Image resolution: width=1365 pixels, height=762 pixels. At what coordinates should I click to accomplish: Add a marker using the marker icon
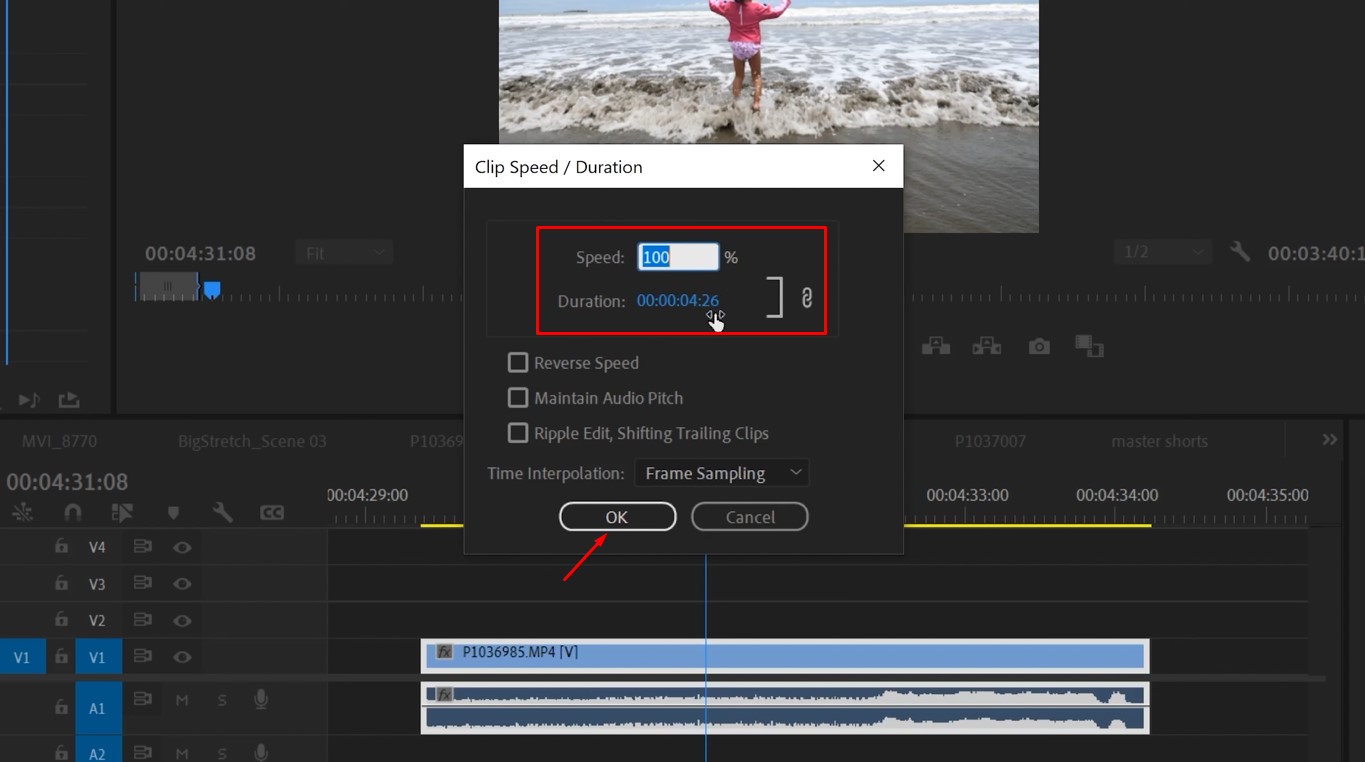pos(173,511)
